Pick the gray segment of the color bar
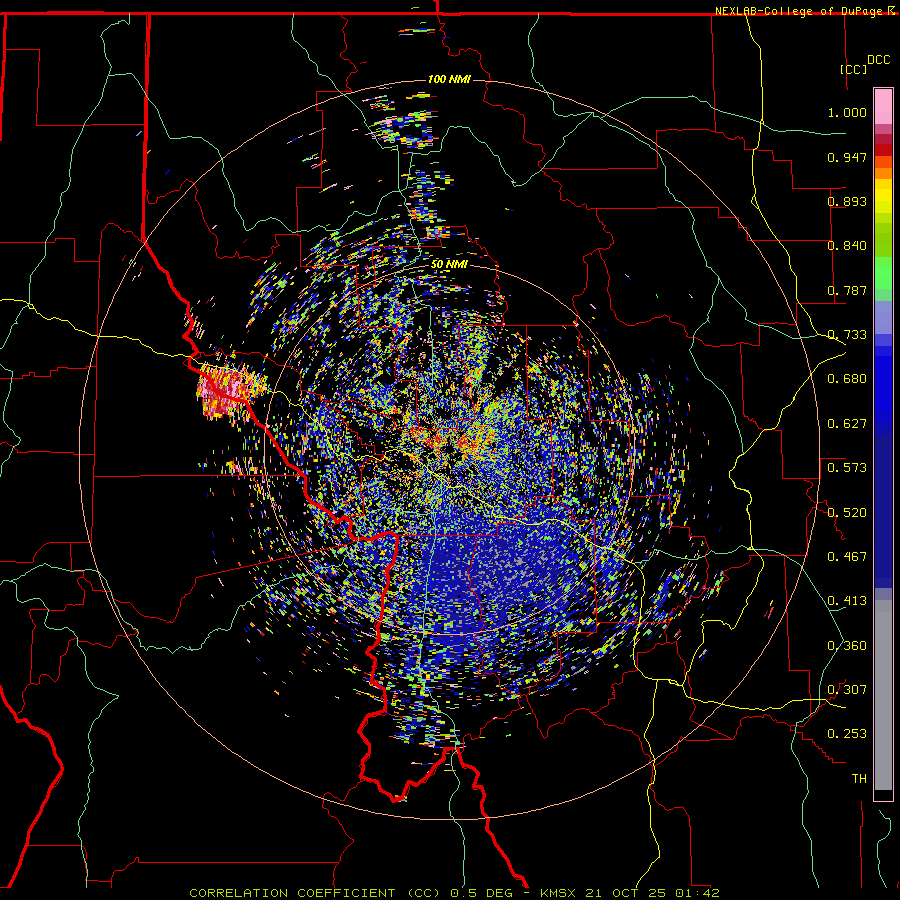The width and height of the screenshot is (900, 900). (883, 695)
